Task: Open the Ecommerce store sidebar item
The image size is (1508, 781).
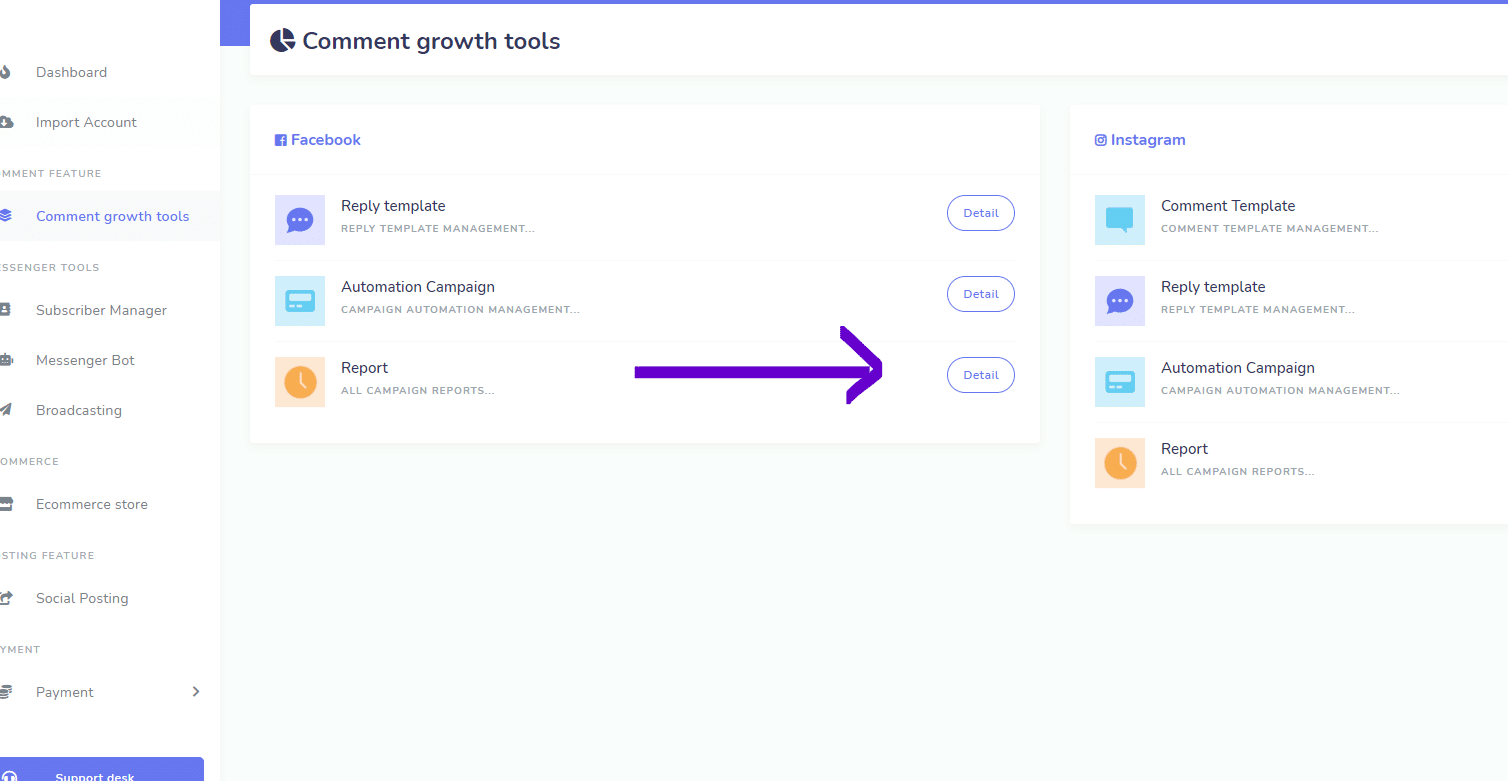Action: (92, 504)
